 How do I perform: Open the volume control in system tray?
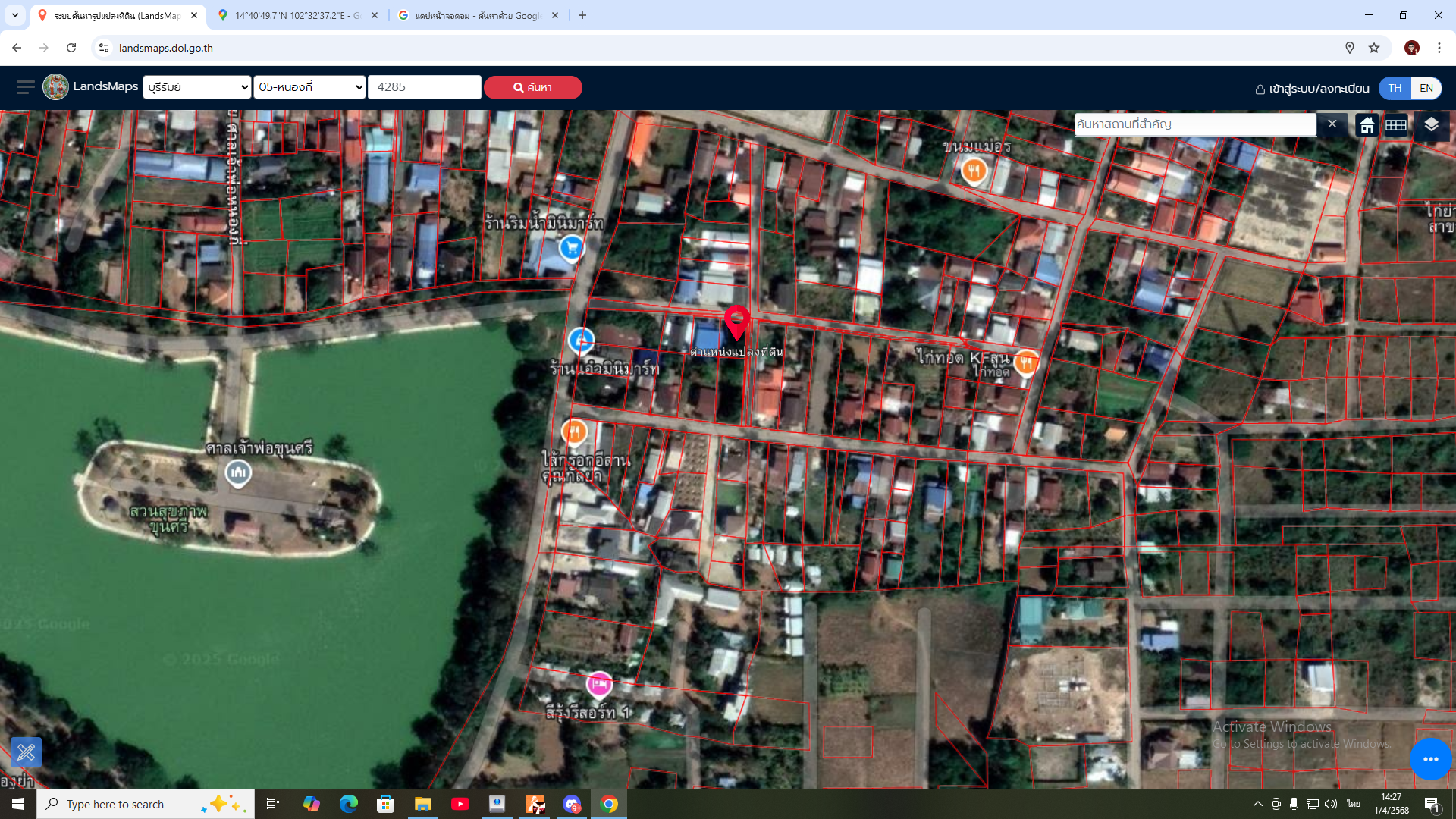tap(1331, 804)
